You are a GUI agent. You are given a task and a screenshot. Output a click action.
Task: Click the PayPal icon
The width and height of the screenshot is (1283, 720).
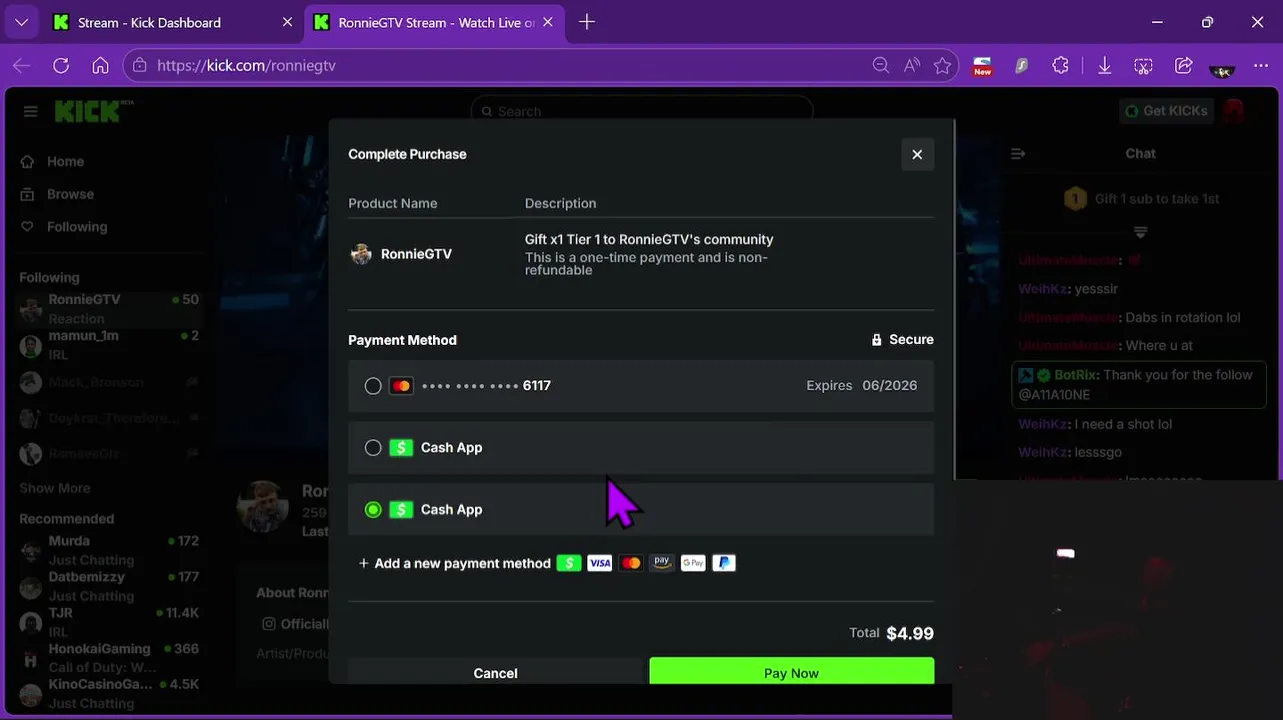tap(724, 563)
